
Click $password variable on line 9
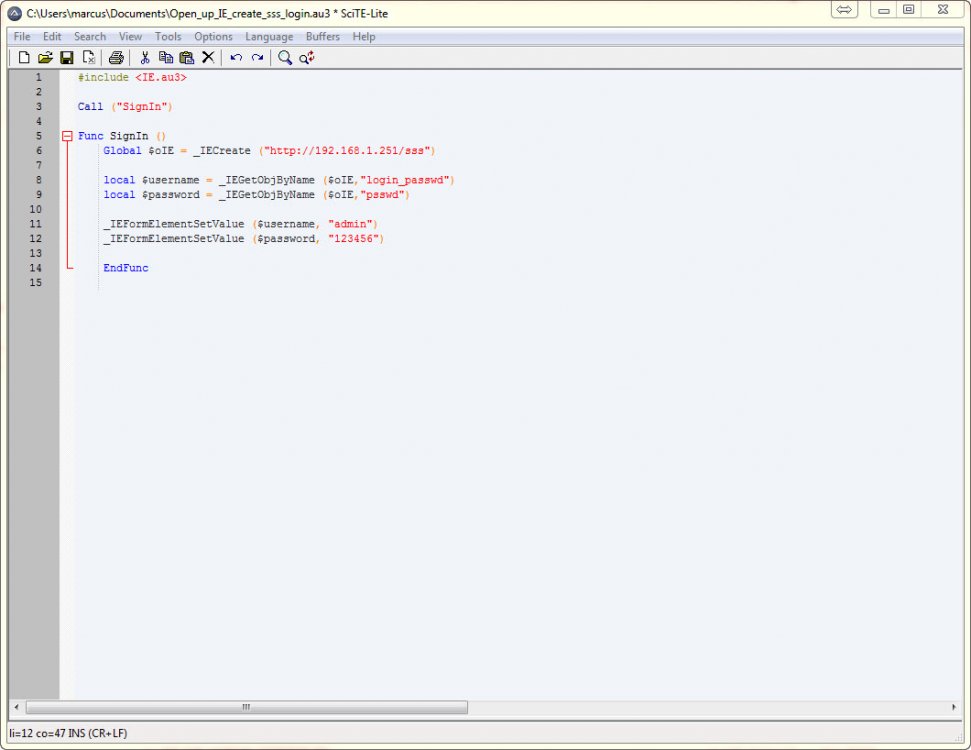coord(170,194)
